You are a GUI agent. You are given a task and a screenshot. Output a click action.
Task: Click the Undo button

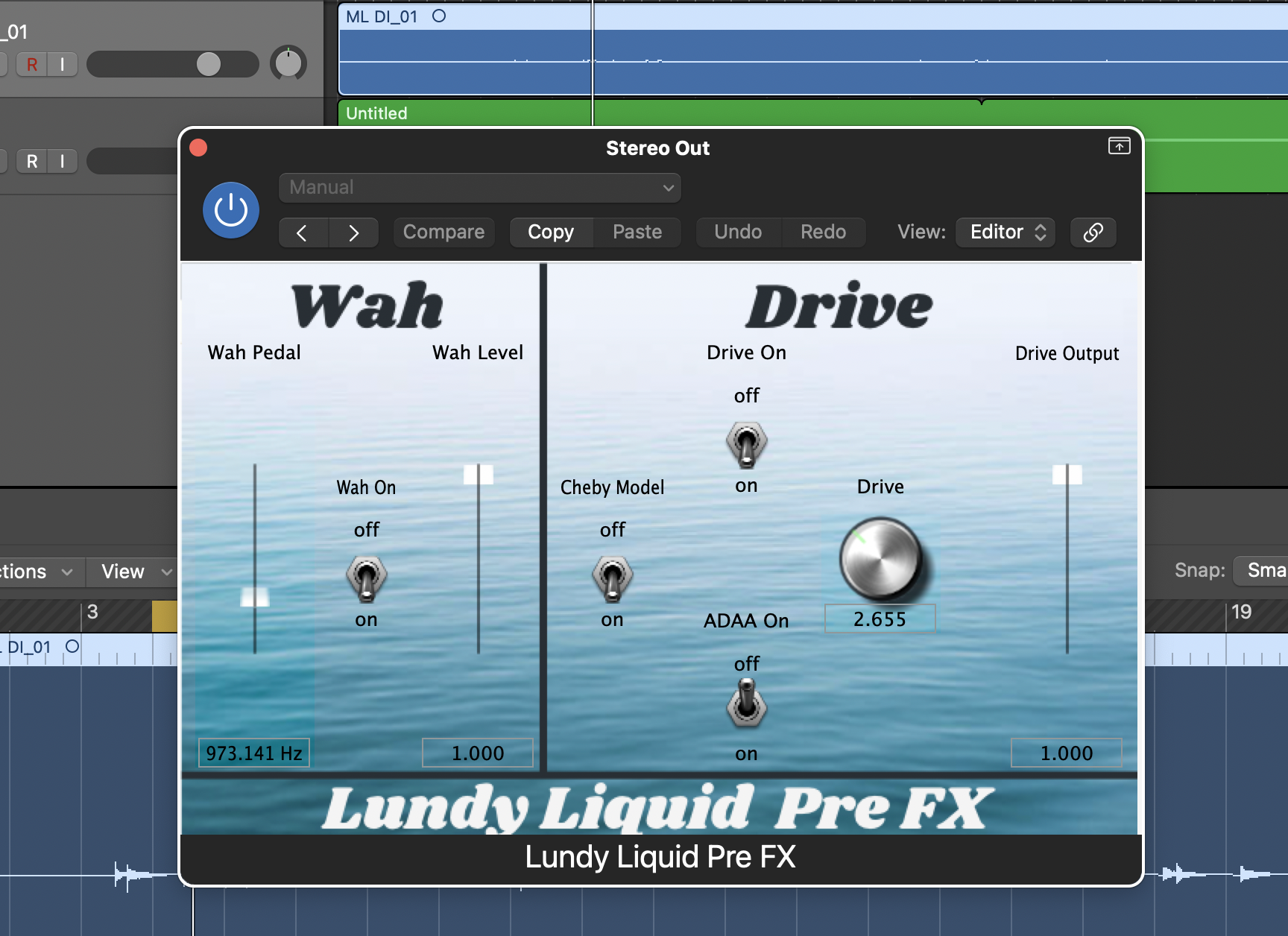pyautogui.click(x=738, y=233)
